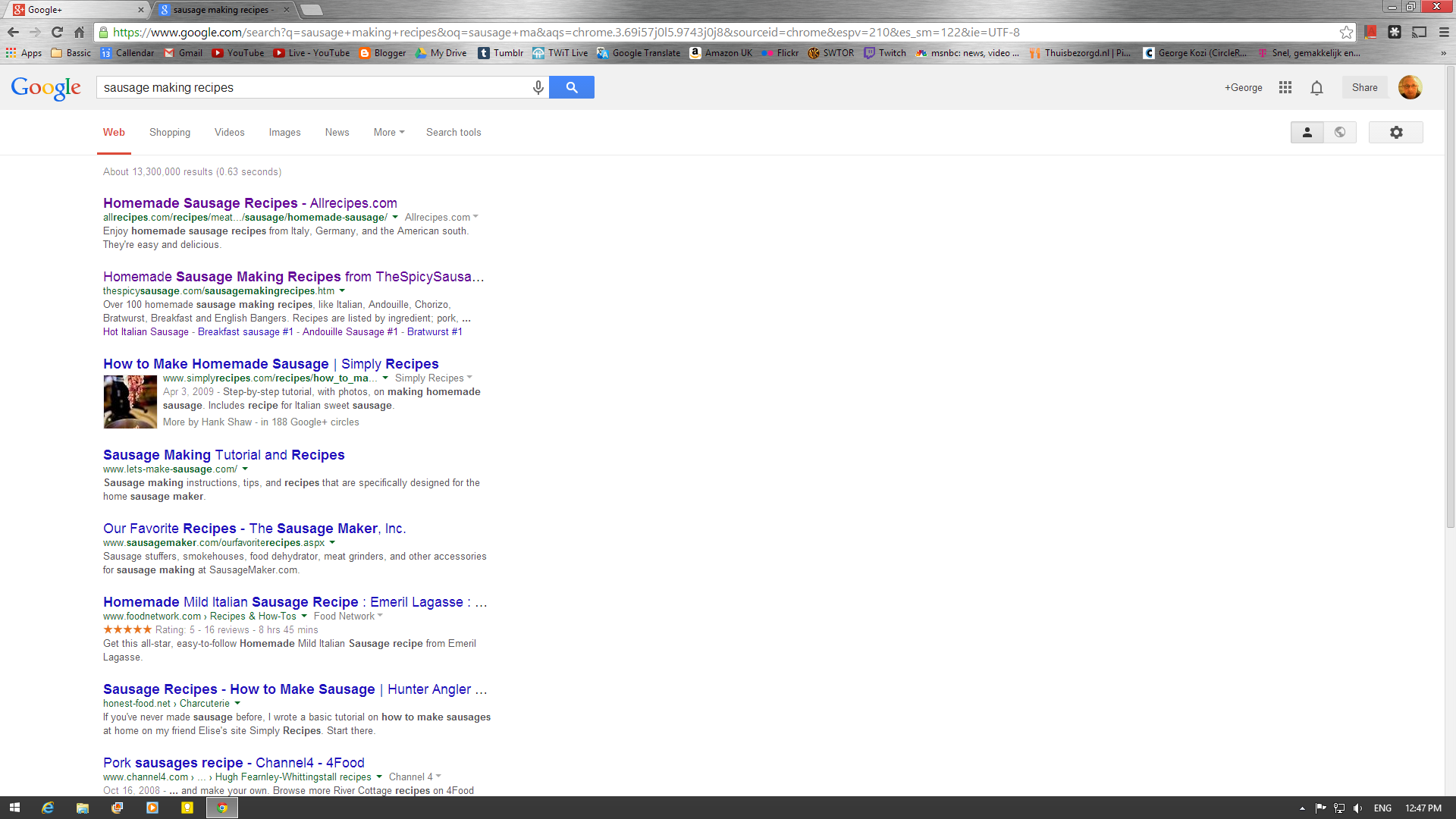
Task: Click the voice search microphone icon
Action: point(538,87)
